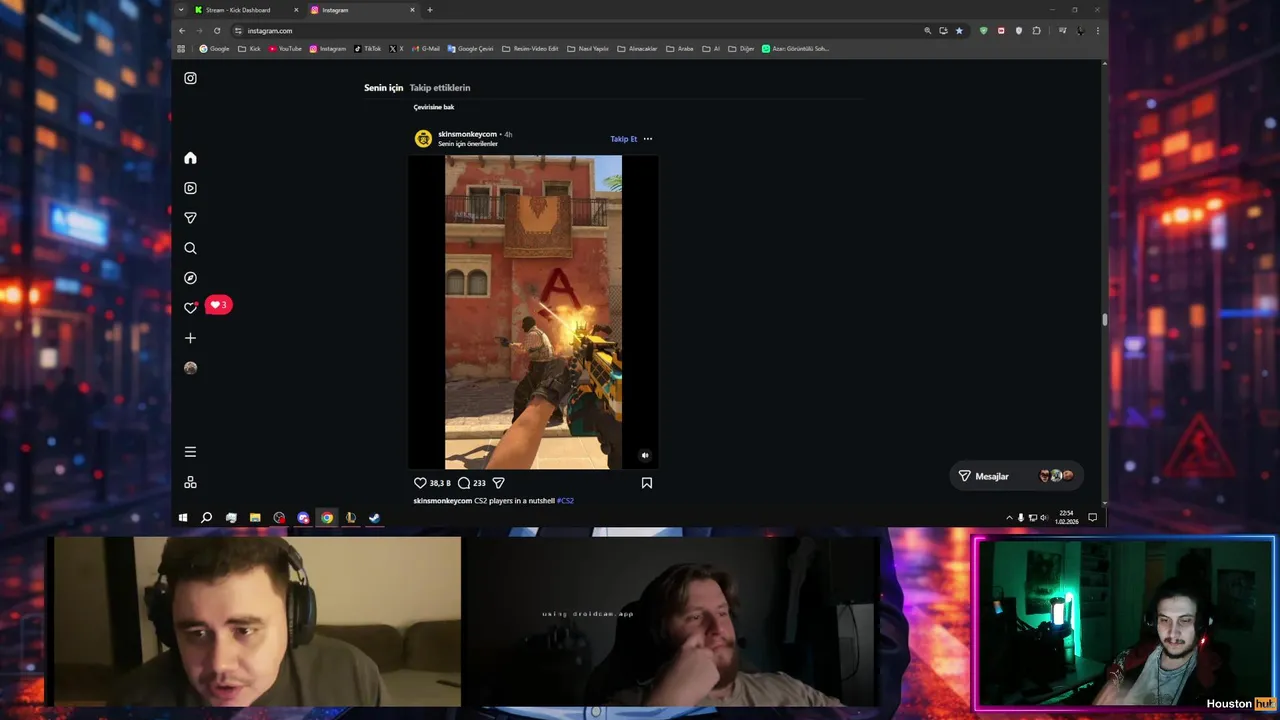Open skinsmonkeycom profile picture in post header

(423, 139)
